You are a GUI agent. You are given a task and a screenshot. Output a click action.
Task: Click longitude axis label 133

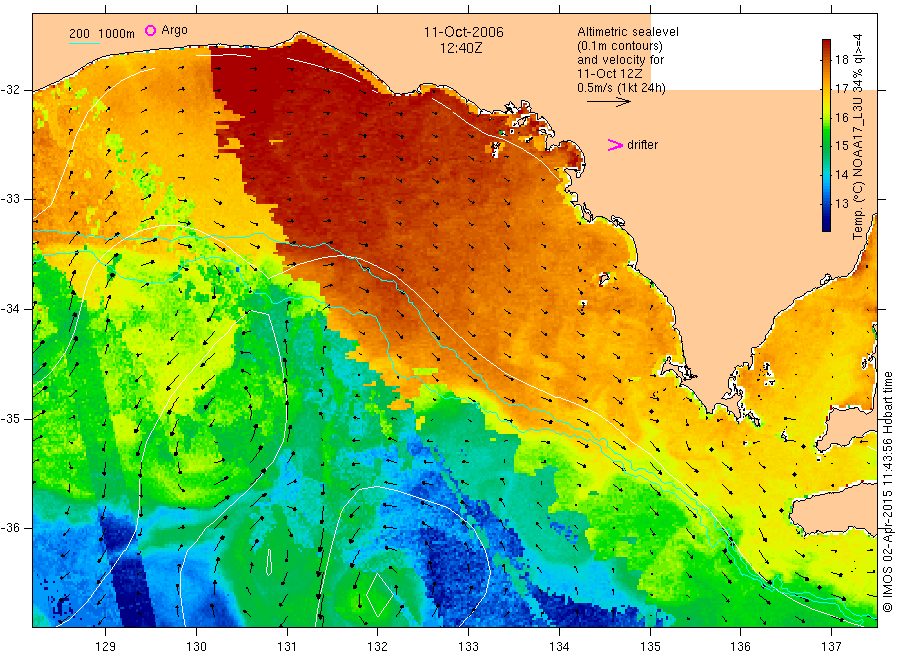pyautogui.click(x=468, y=647)
